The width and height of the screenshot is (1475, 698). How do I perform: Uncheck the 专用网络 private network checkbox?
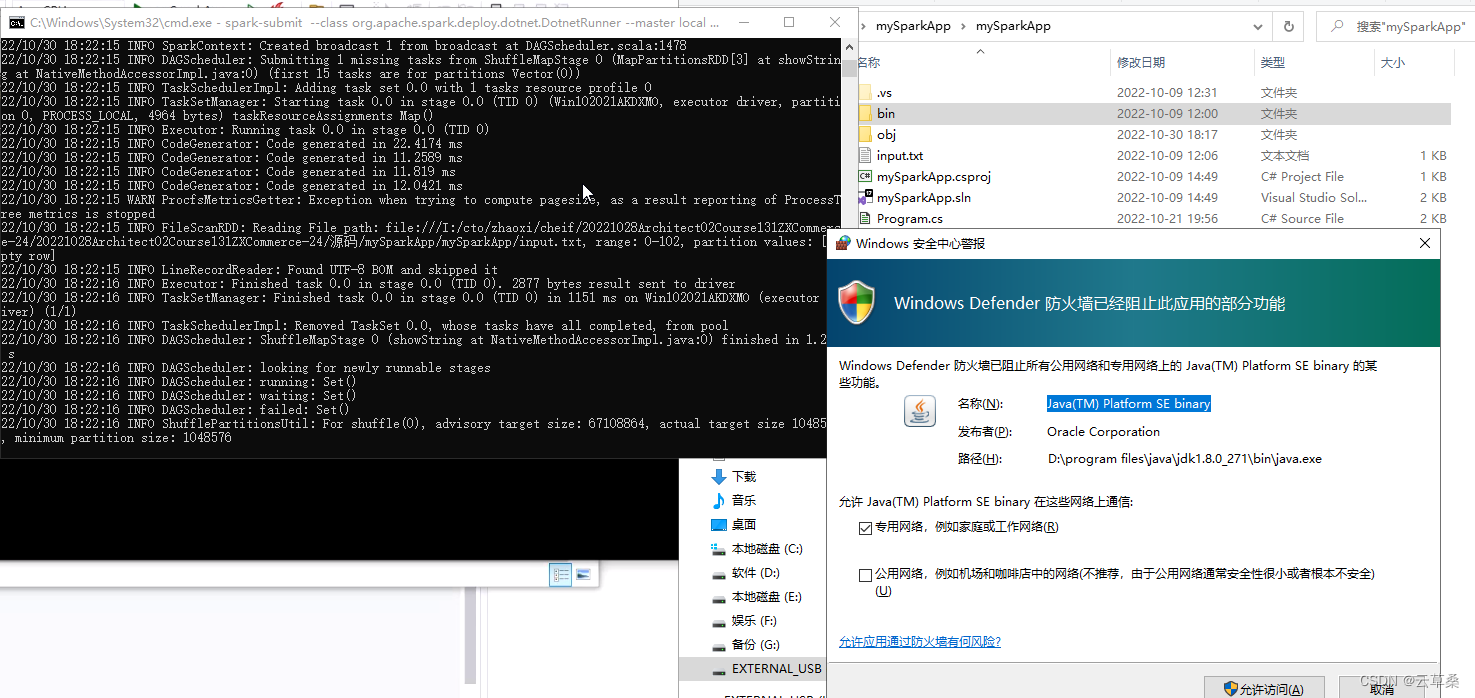pyautogui.click(x=866, y=528)
